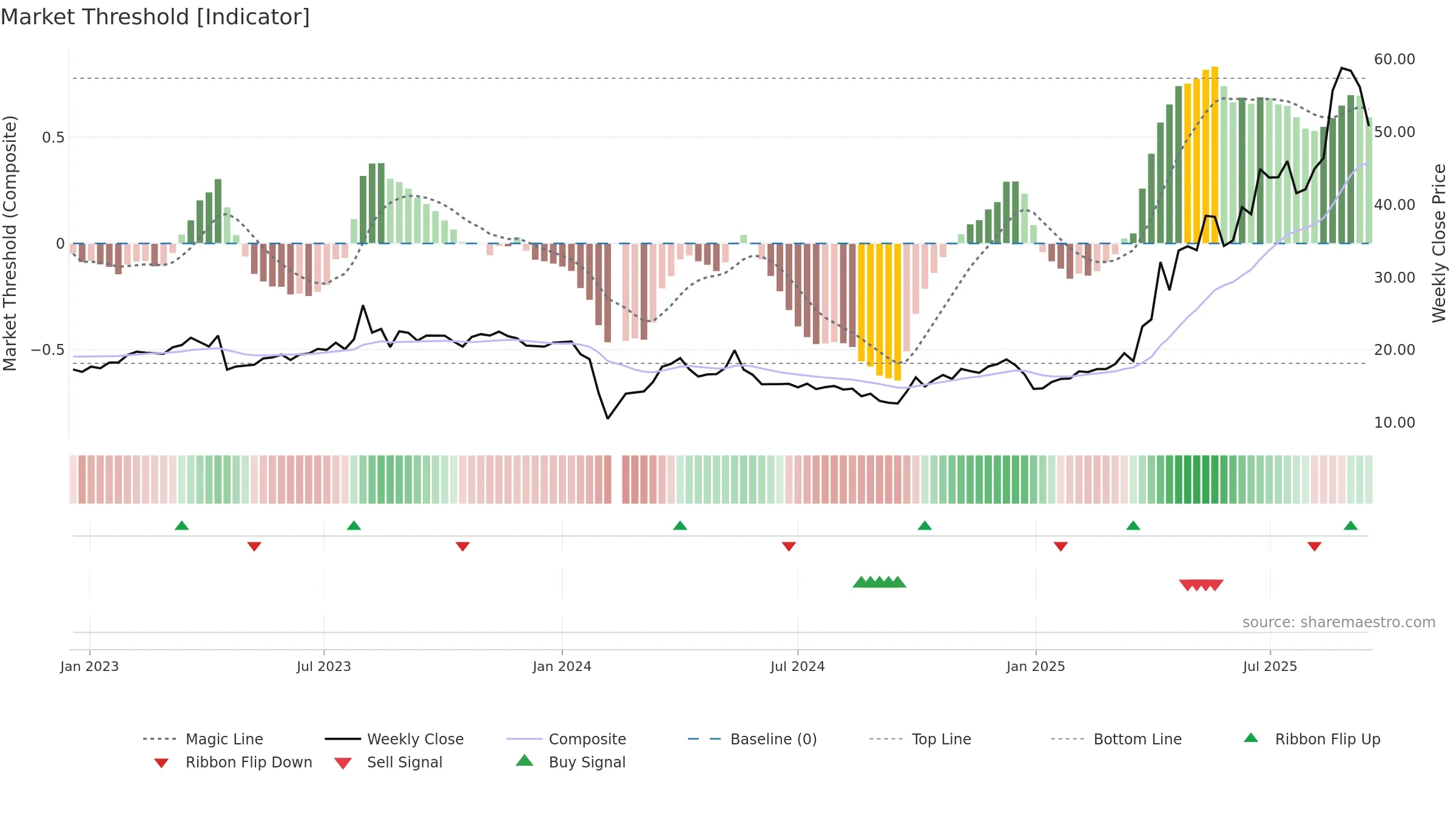This screenshot has height=819, width=1456.
Task: Click the −0.5 composite axis tick
Action: tap(48, 350)
